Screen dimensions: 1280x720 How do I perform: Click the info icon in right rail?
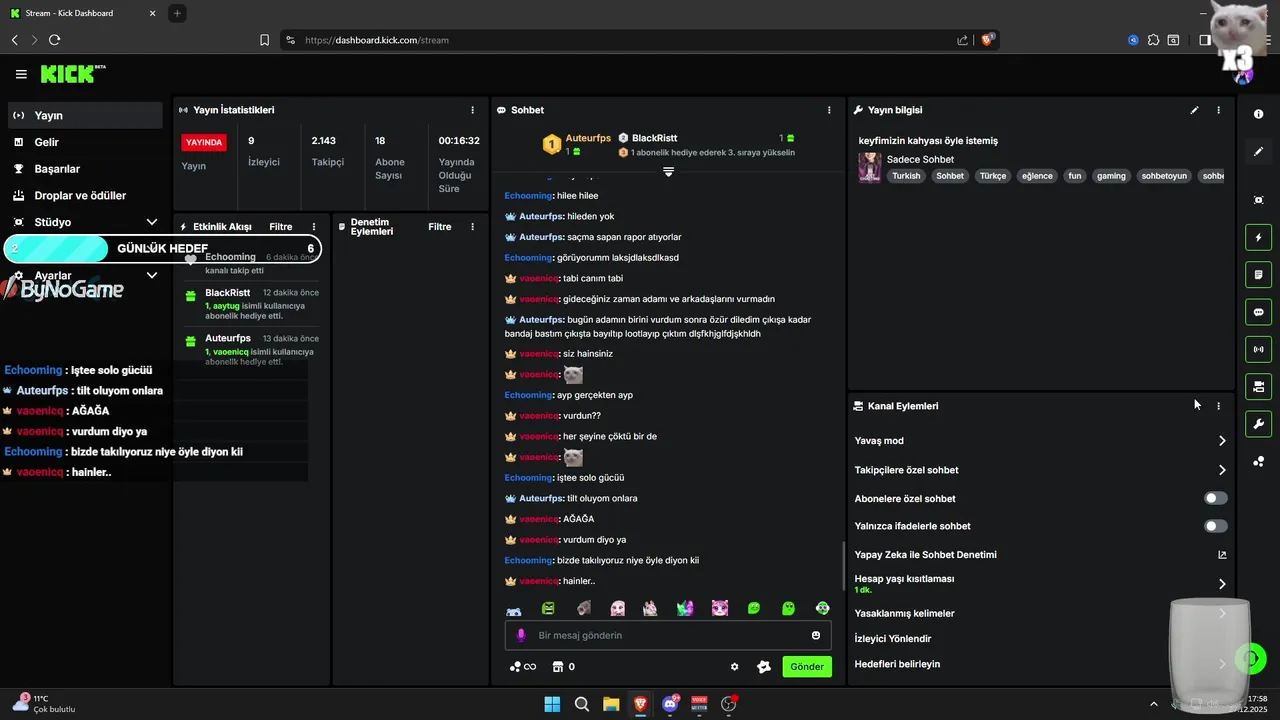pos(1259,114)
